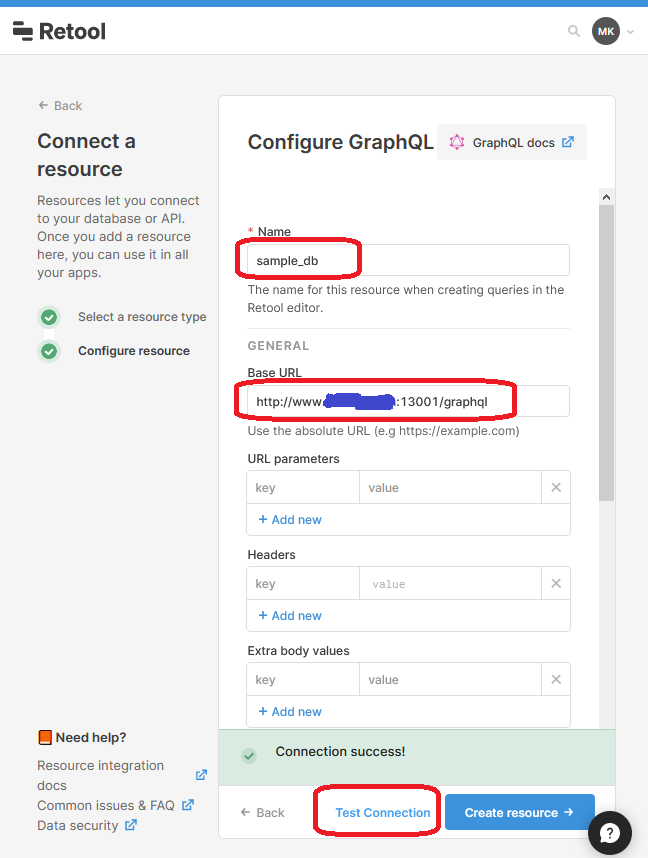Open the MK user avatar
This screenshot has width=648, height=858.
pos(606,31)
